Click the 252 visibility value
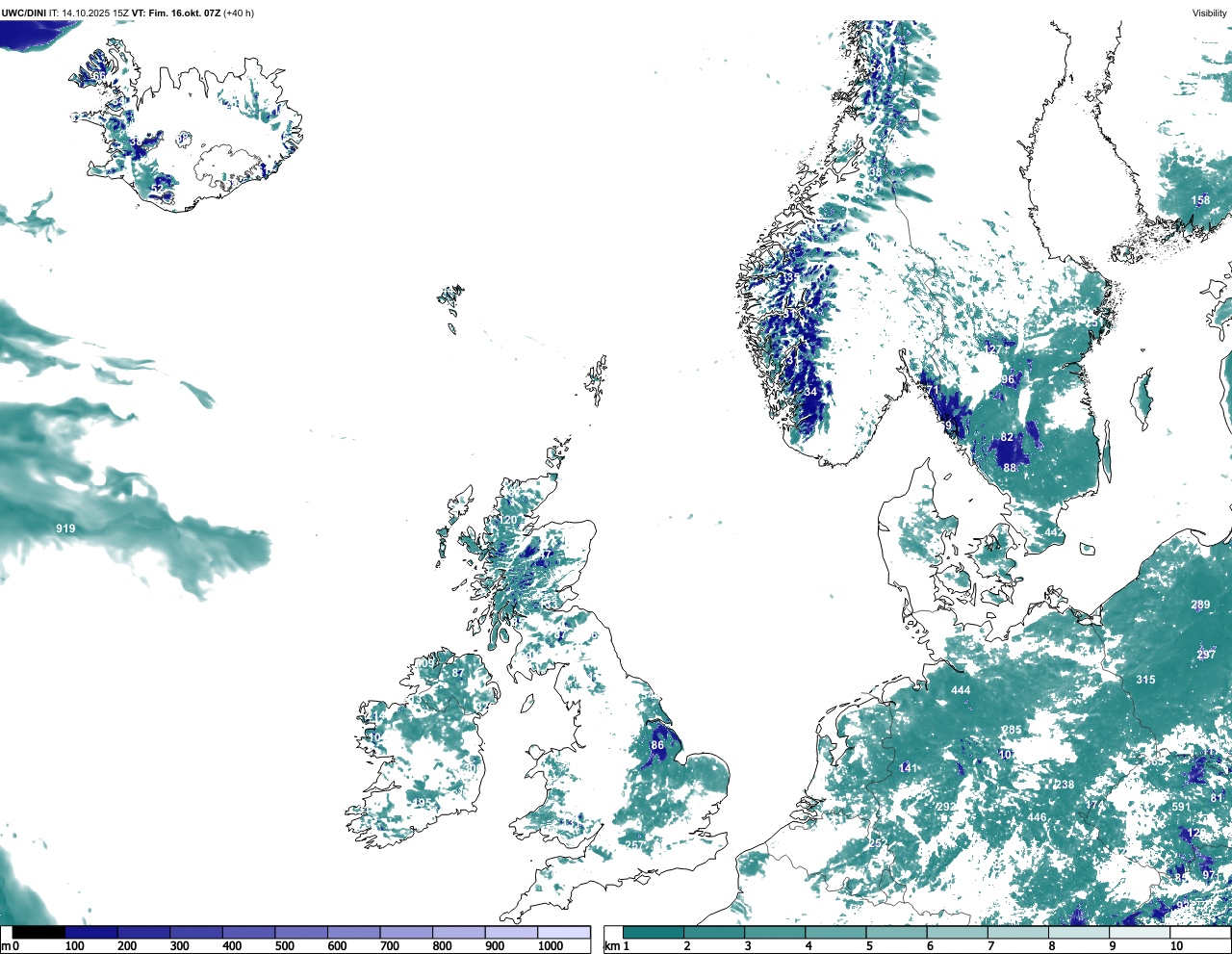 click(x=878, y=843)
